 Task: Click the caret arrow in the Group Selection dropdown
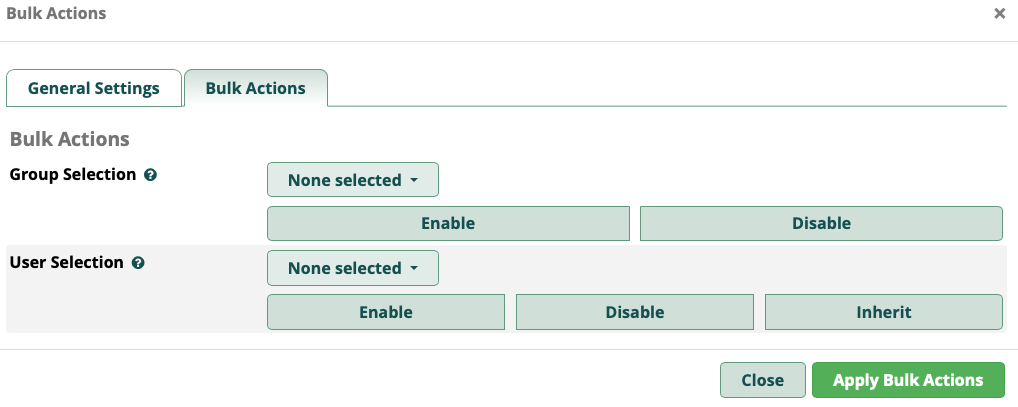tap(413, 181)
